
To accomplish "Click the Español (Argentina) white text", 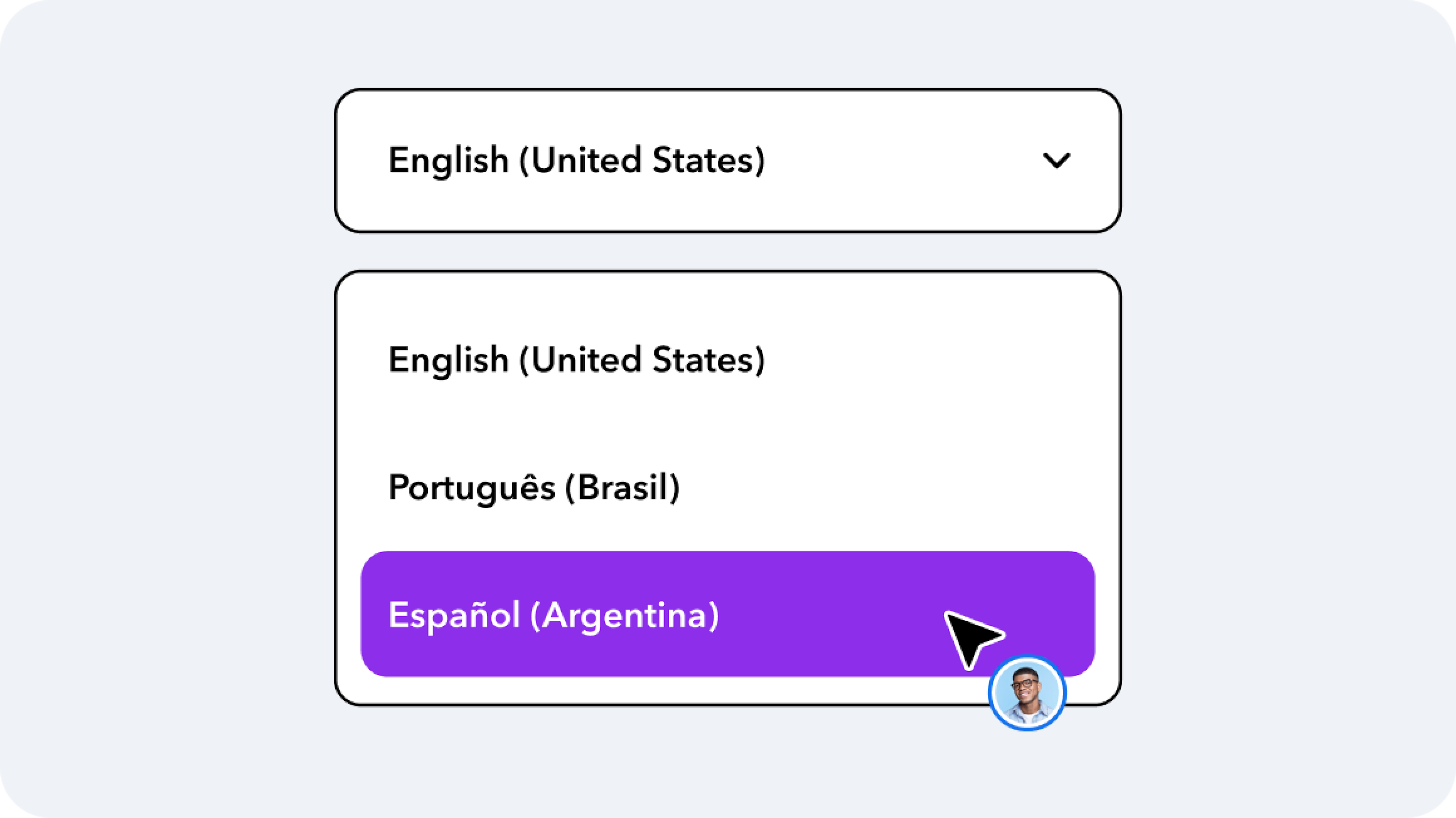I will click(554, 615).
